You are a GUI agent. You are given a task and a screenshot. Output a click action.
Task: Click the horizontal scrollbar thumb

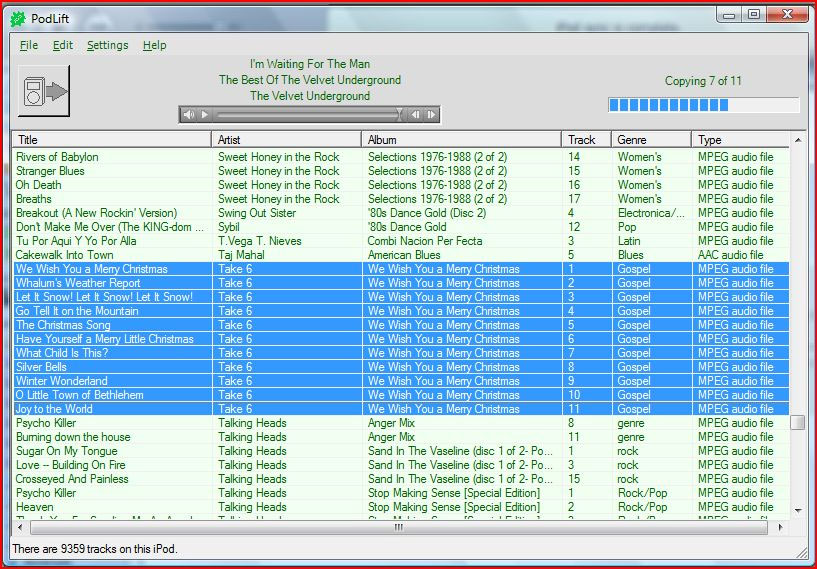point(399,527)
